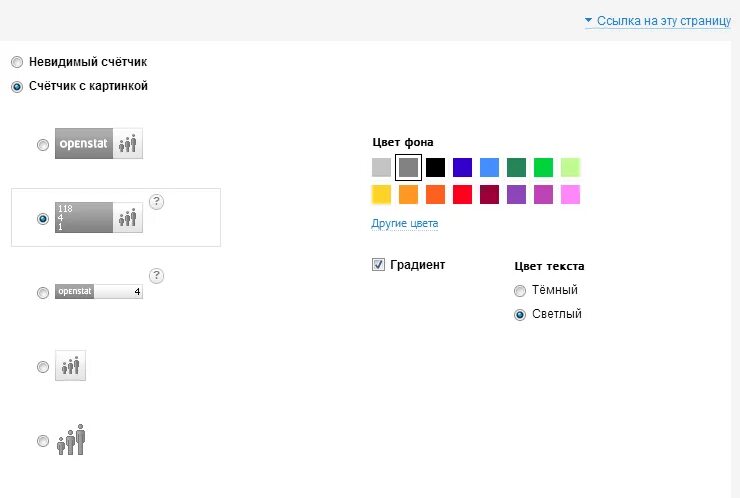Choose the Тёмный text color option
The image size is (740, 498).
(519, 291)
